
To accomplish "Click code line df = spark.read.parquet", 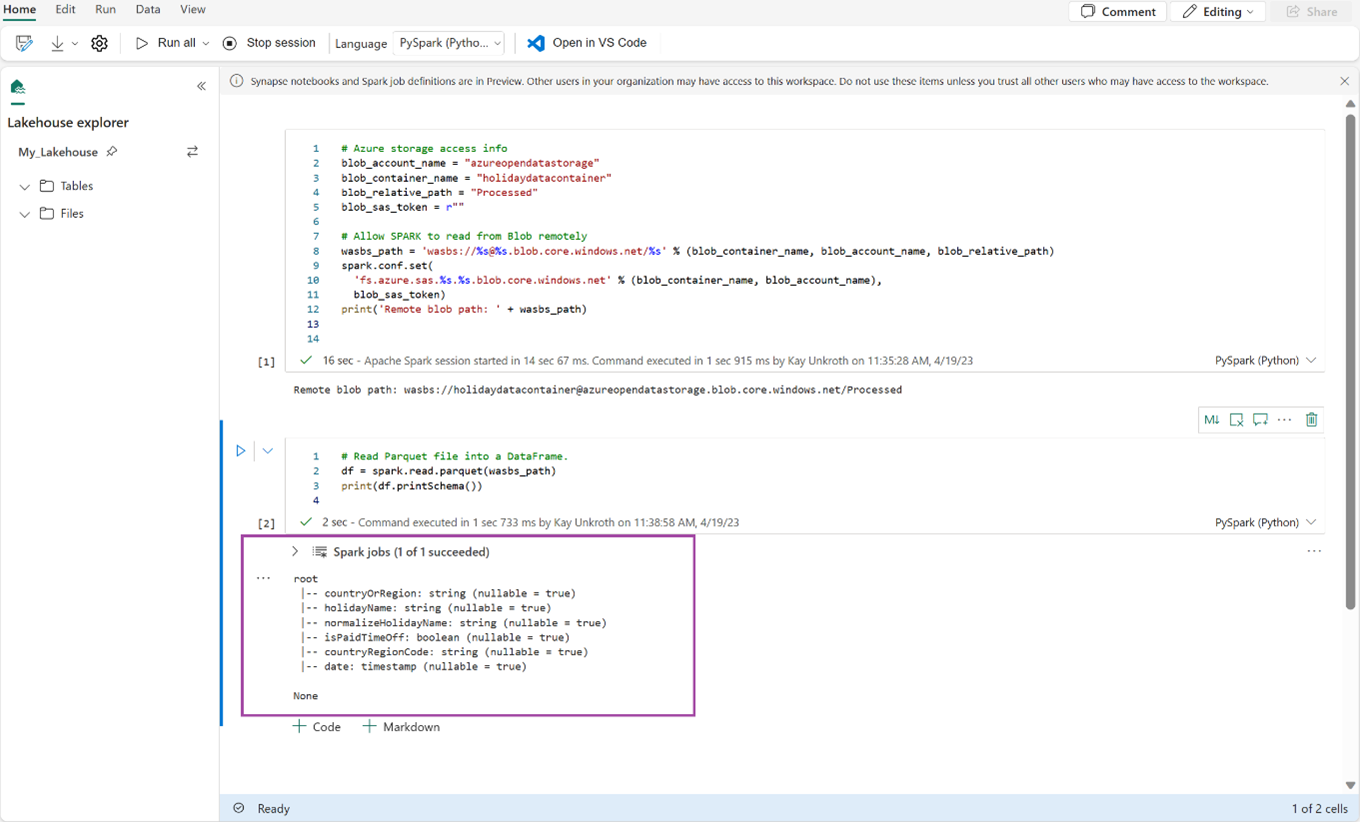I will tap(448, 471).
